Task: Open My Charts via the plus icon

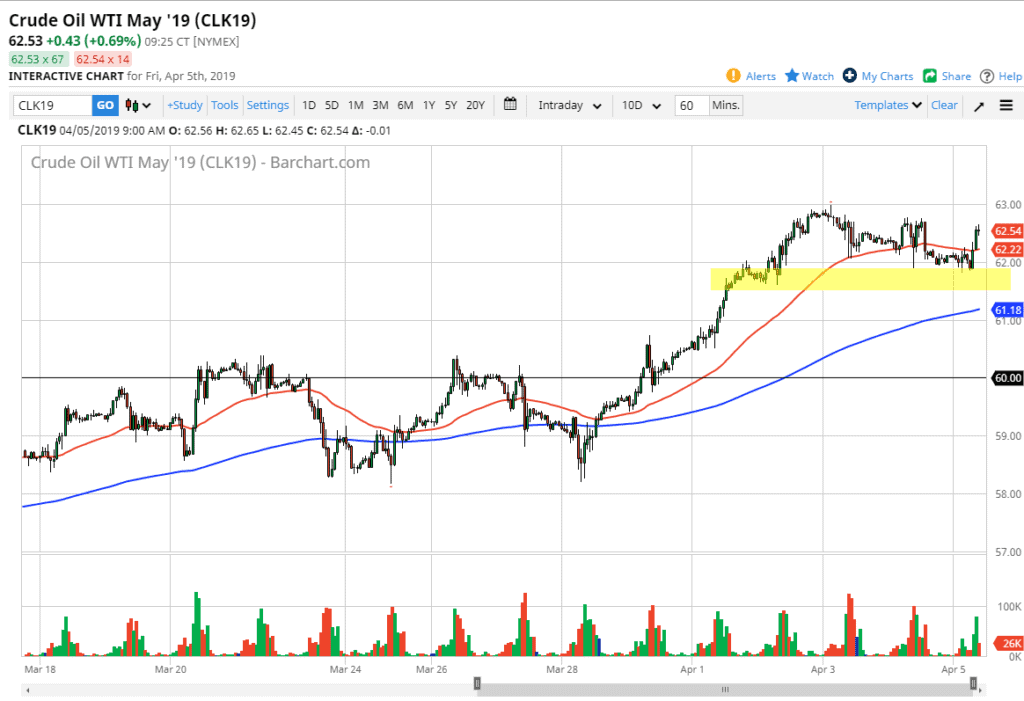Action: pyautogui.click(x=850, y=76)
